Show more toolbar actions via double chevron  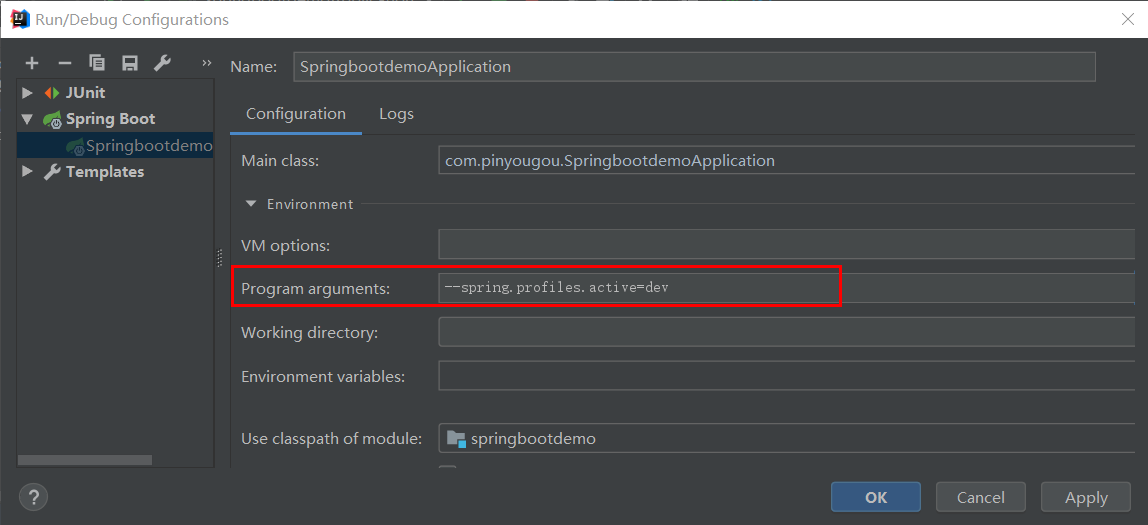pyautogui.click(x=207, y=63)
